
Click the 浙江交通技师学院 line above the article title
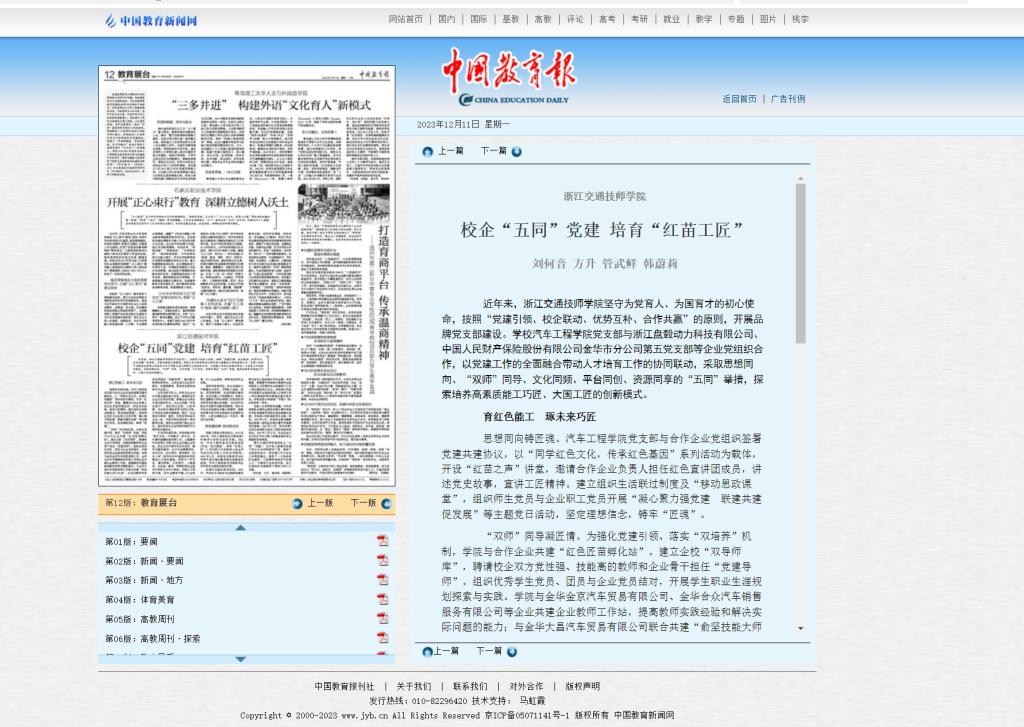click(x=605, y=197)
